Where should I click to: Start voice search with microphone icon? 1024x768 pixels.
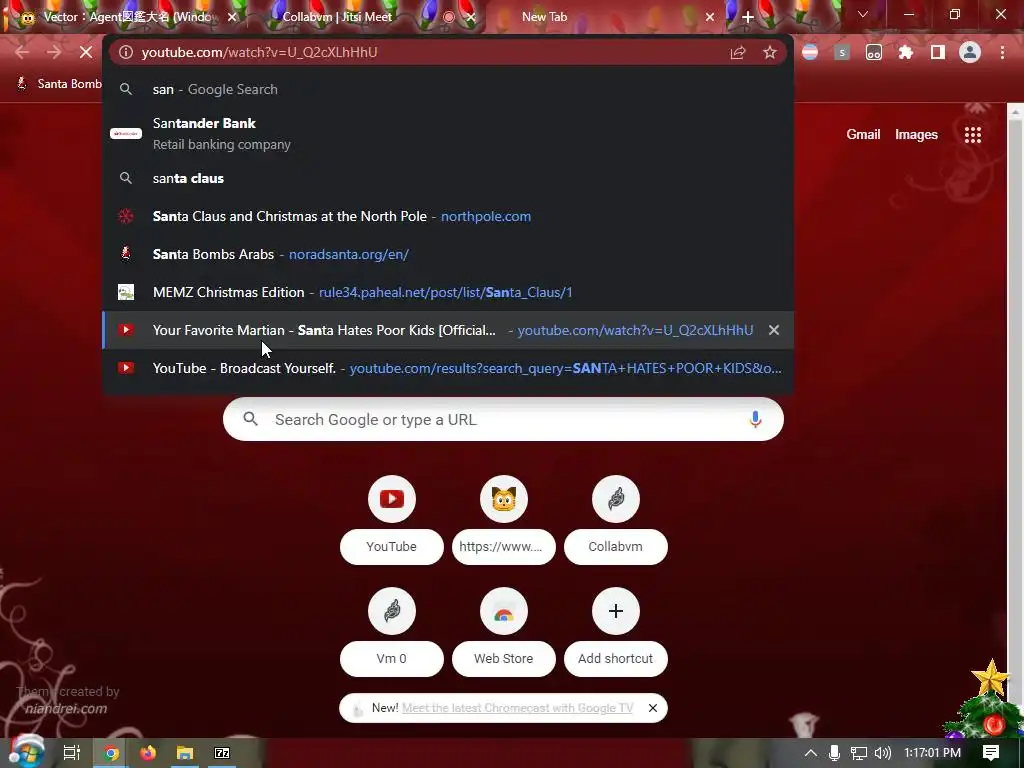pyautogui.click(x=756, y=419)
